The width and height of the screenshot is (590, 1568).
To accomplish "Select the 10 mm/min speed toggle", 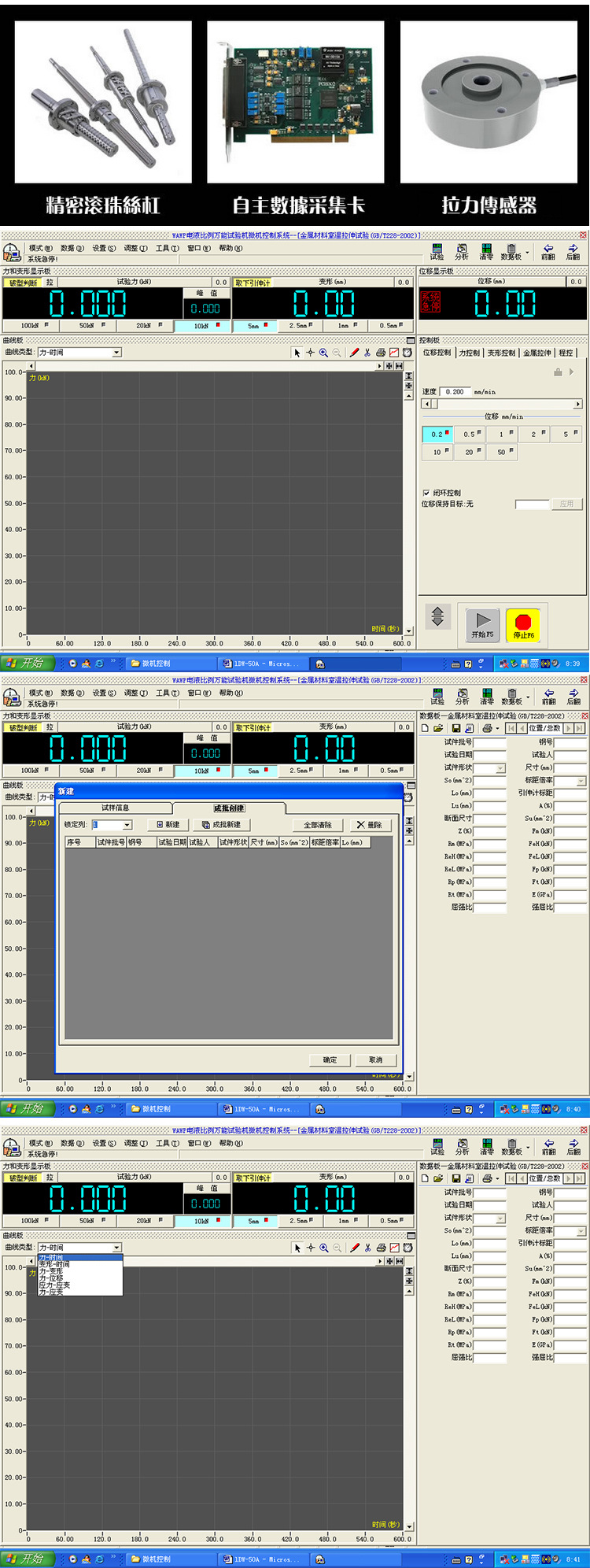I will click(x=437, y=452).
